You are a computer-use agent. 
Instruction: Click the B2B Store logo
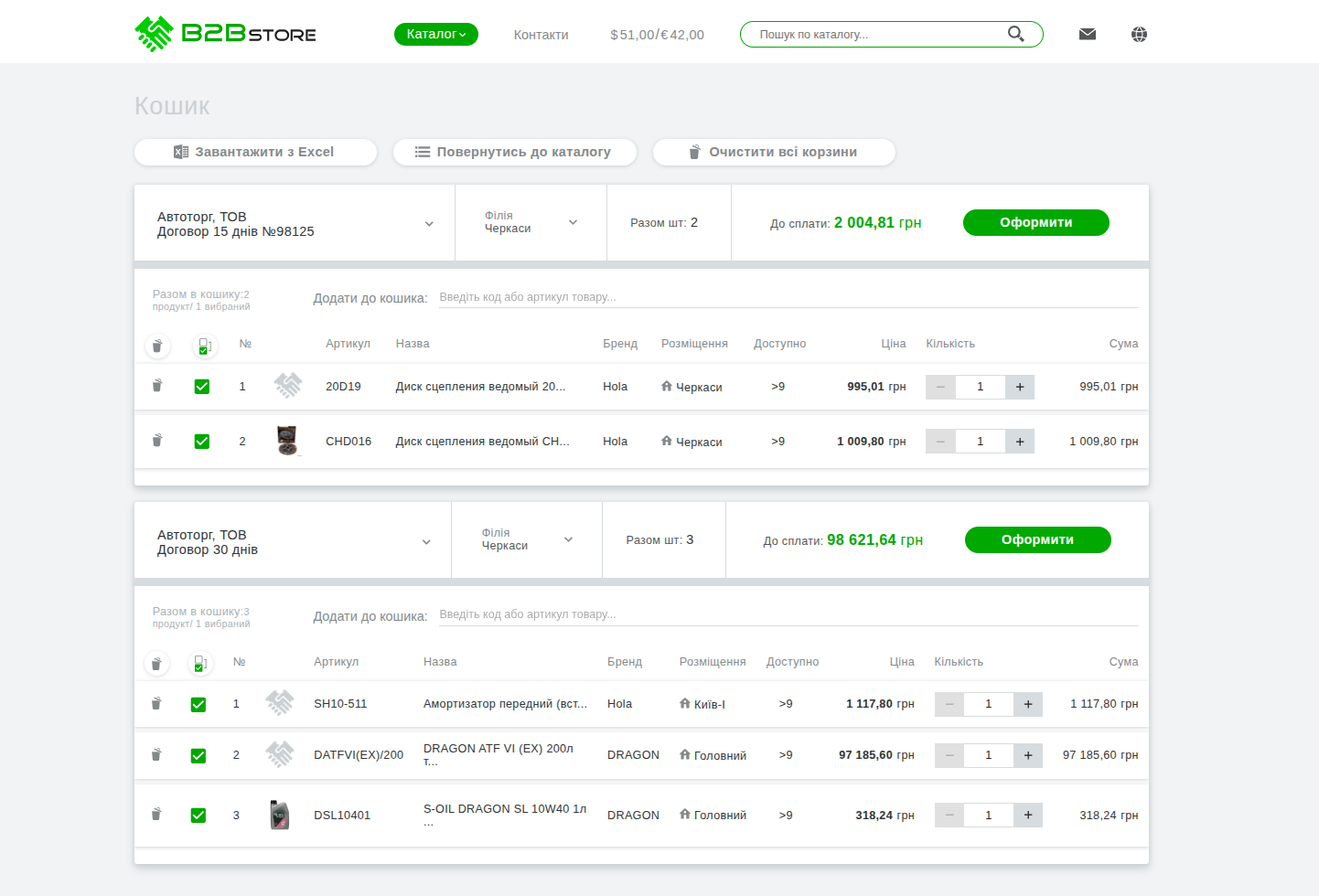pyautogui.click(x=225, y=34)
